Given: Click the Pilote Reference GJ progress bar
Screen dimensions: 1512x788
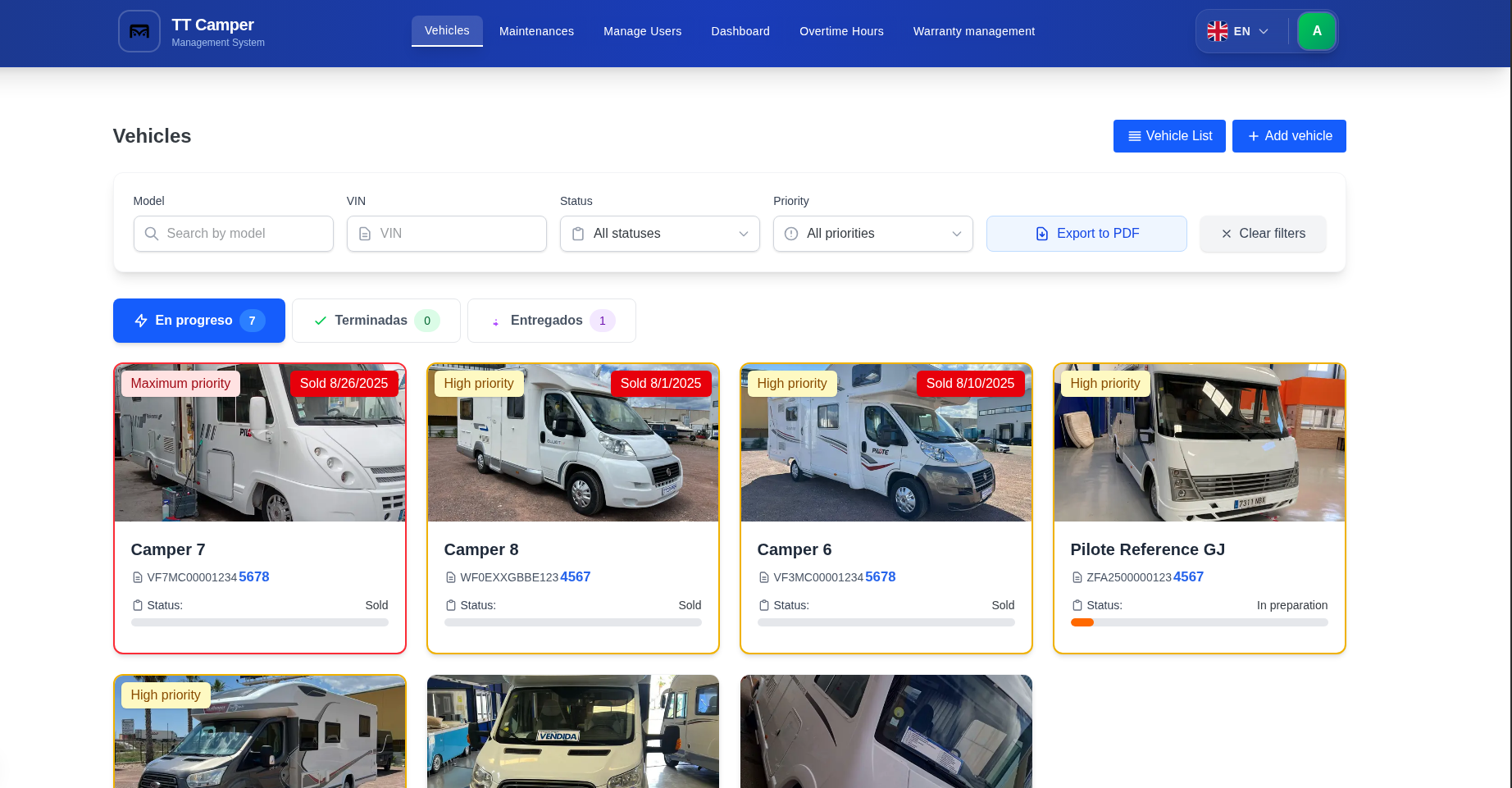Looking at the screenshot, I should click(1199, 622).
